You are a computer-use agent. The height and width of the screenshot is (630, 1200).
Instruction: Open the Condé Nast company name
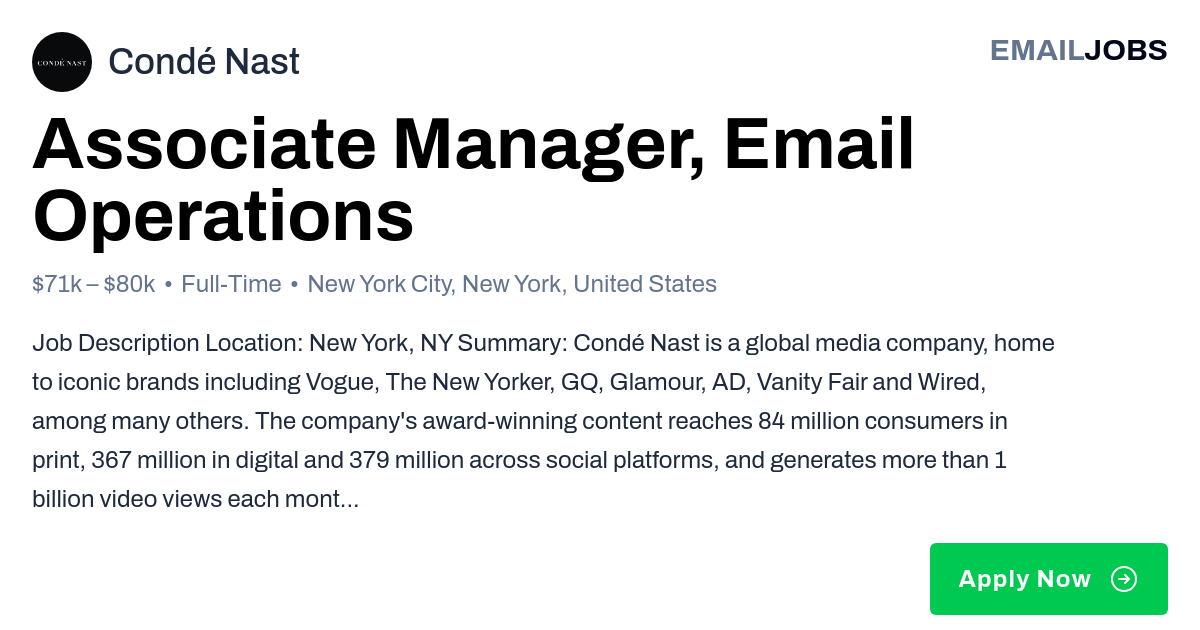coord(204,62)
